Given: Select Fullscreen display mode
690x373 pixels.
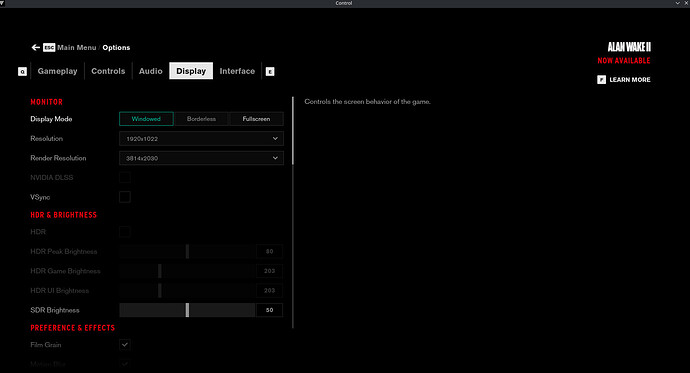Looking at the screenshot, I should (x=256, y=119).
